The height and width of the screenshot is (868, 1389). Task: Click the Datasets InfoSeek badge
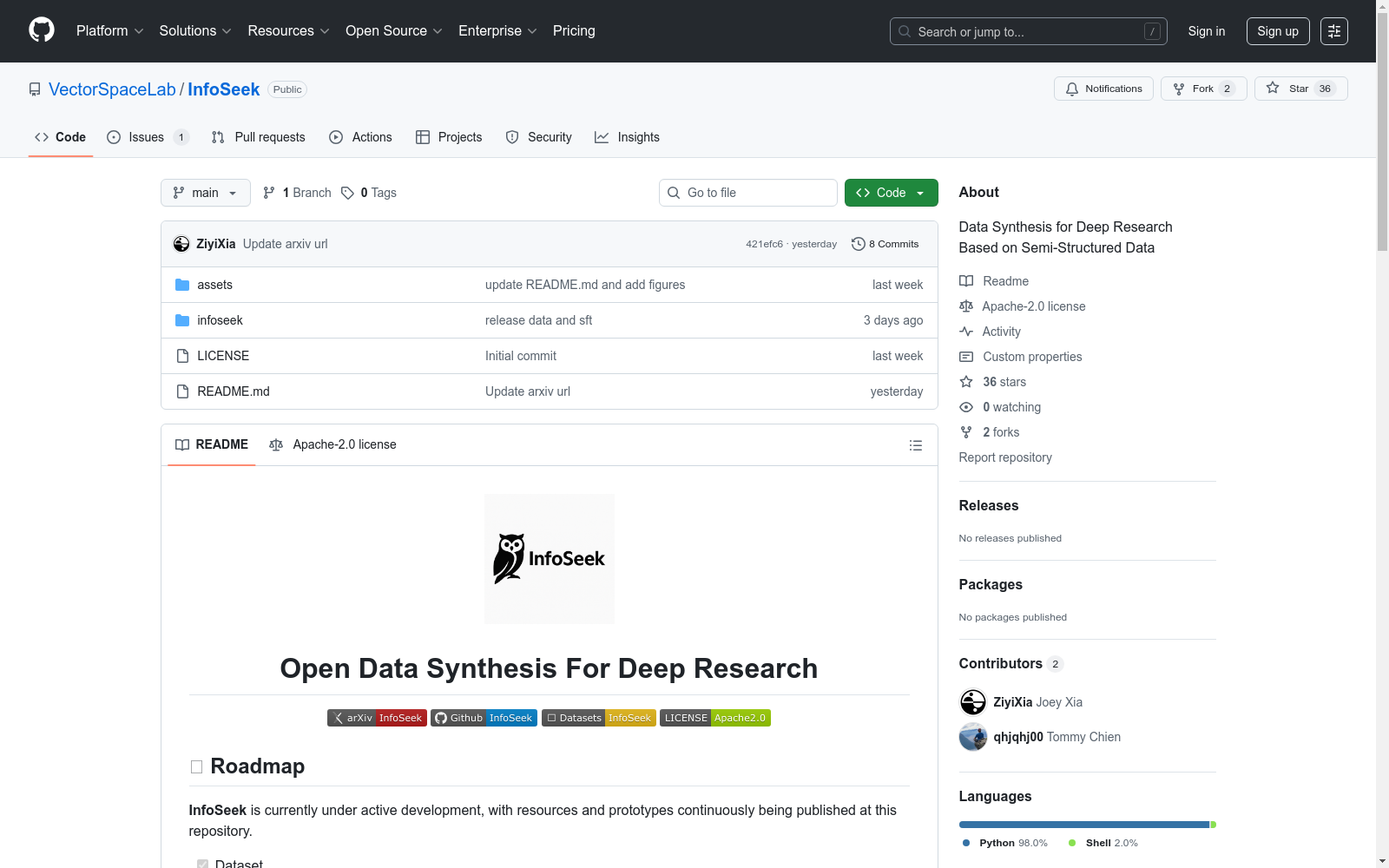pos(599,718)
